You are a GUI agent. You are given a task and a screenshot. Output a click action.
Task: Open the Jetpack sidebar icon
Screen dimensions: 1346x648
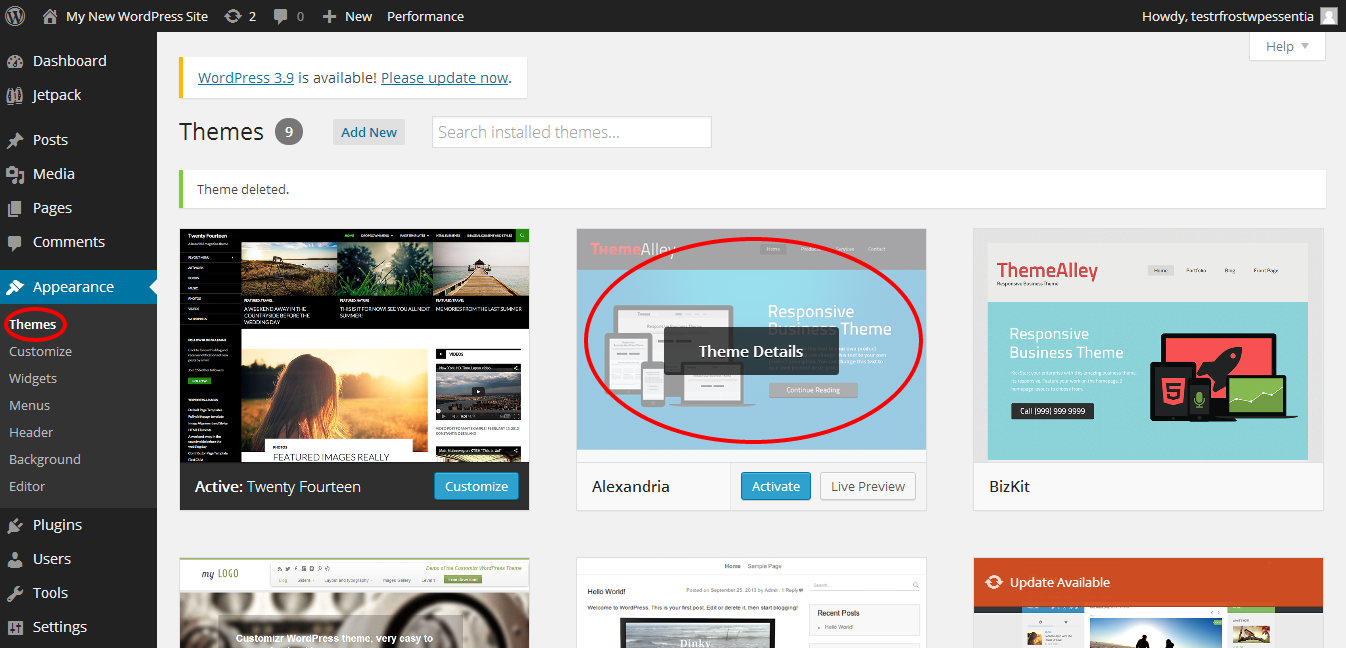18,94
